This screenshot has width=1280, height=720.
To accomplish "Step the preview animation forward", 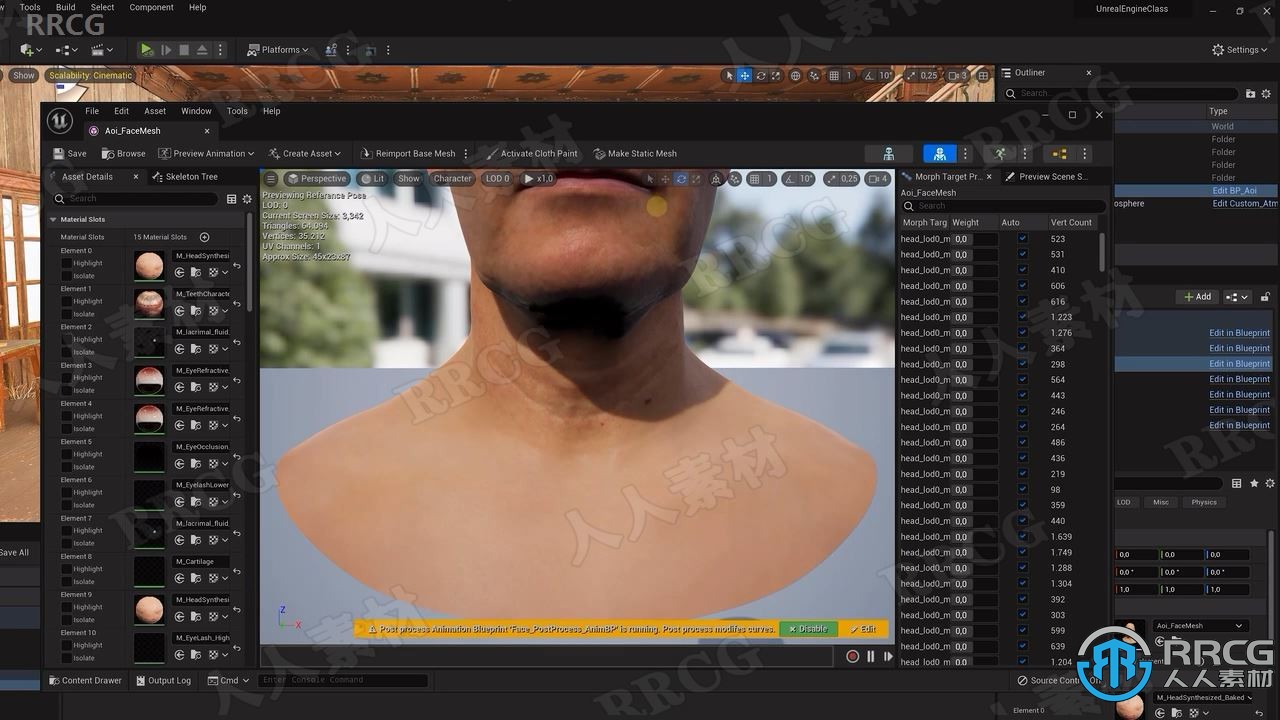I will (x=888, y=656).
